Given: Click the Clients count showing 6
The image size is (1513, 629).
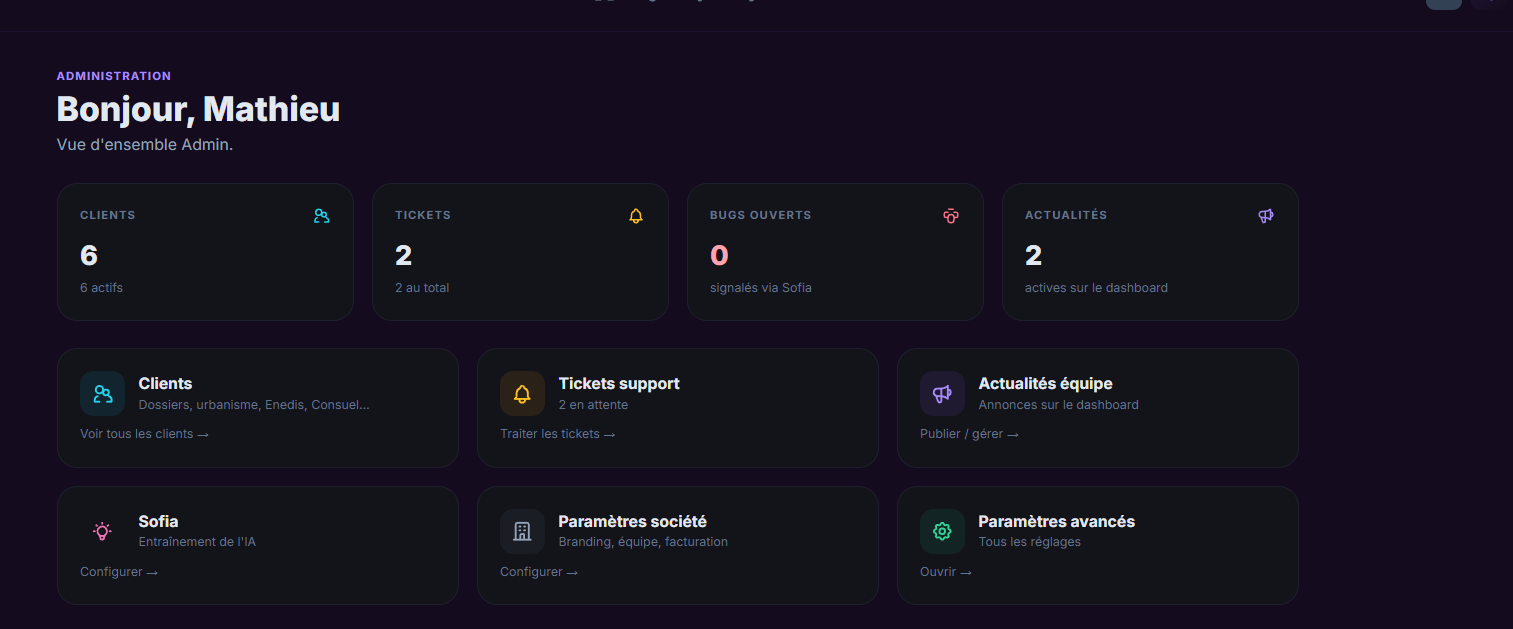Looking at the screenshot, I should [89, 256].
